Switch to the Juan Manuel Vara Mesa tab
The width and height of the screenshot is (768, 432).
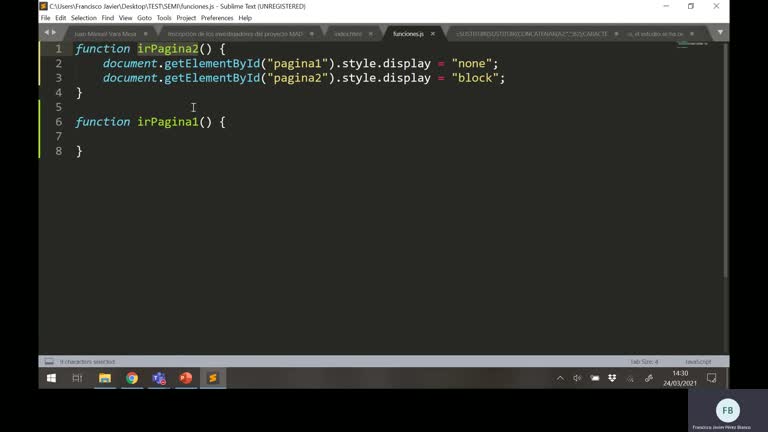pos(105,33)
